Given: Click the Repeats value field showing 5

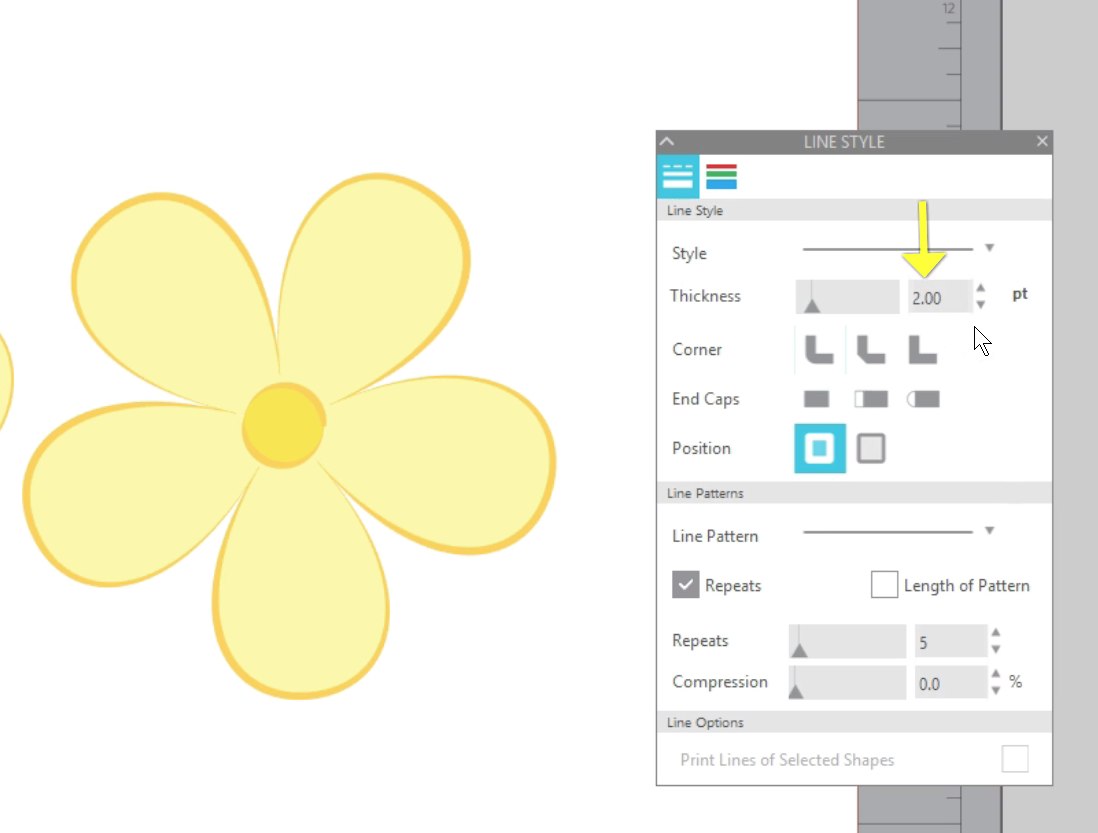Looking at the screenshot, I should click(x=950, y=641).
